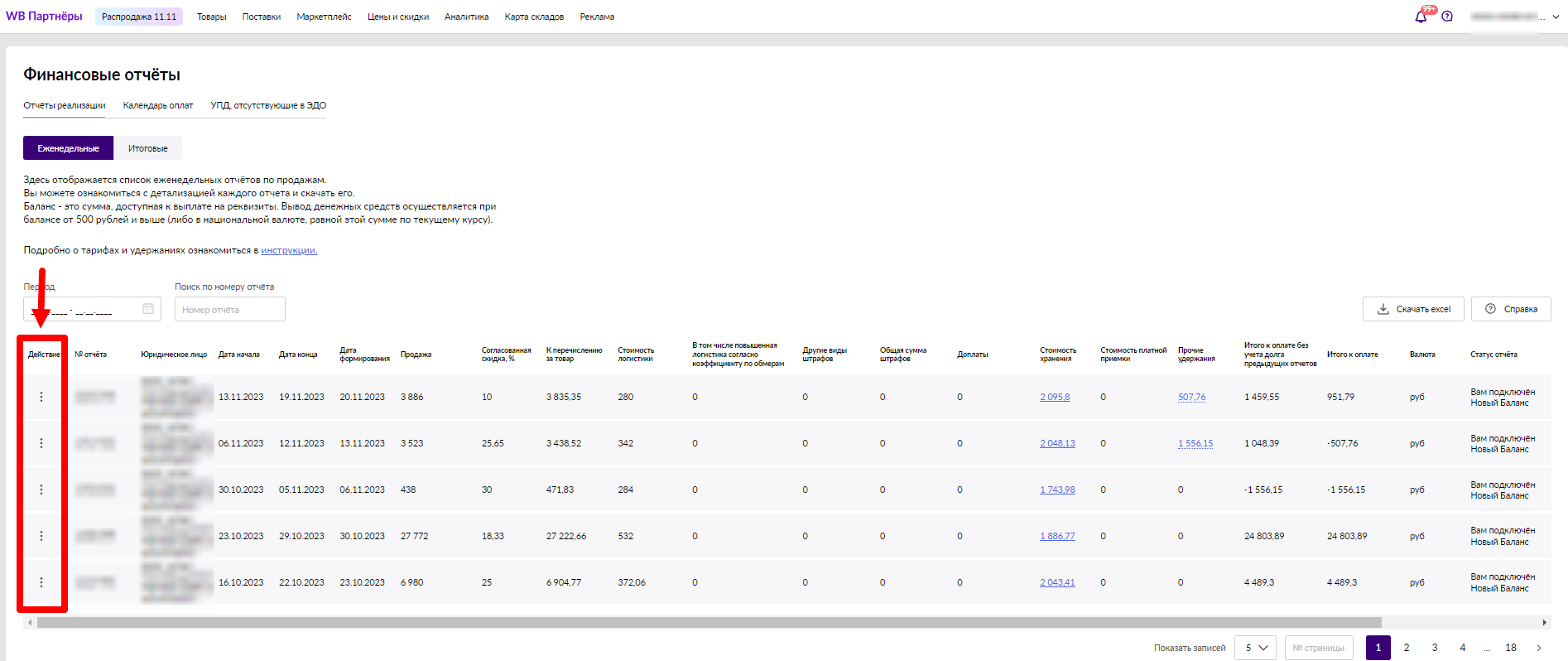The image size is (1568, 661).
Task: Open Поставки menu
Action: (262, 17)
